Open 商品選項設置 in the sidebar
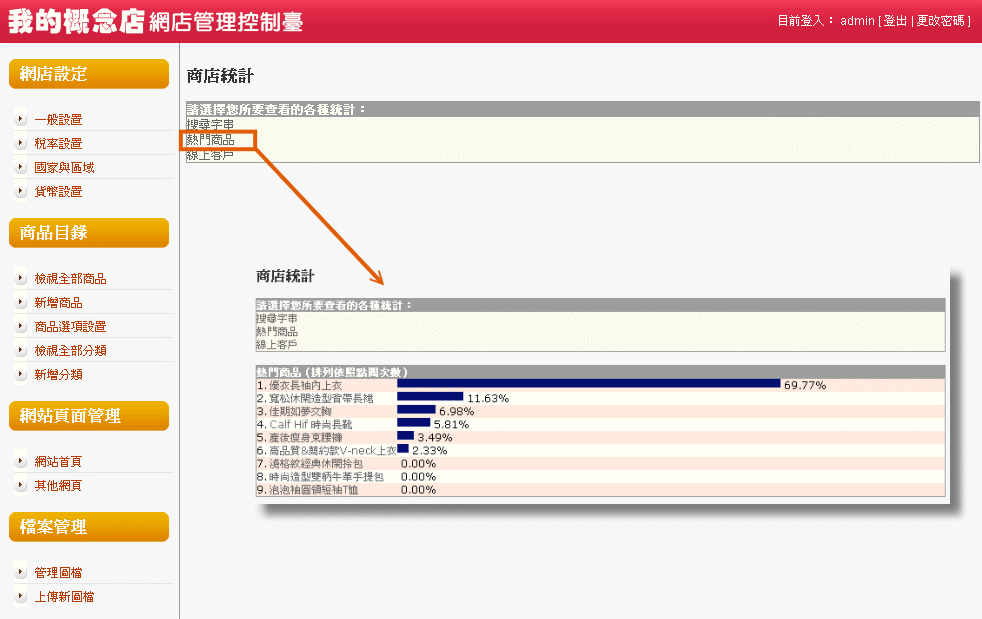This screenshot has width=982, height=619. [70, 327]
